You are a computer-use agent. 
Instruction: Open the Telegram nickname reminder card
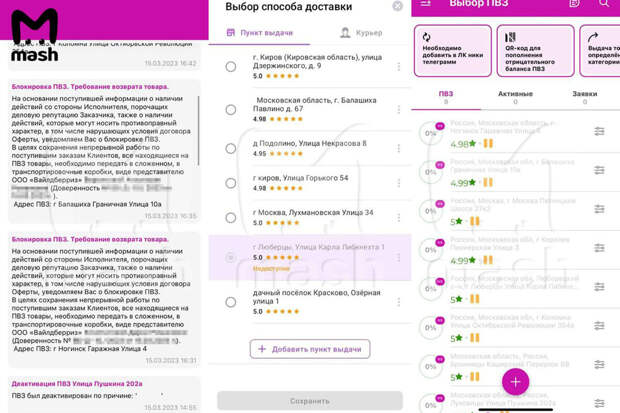450,52
